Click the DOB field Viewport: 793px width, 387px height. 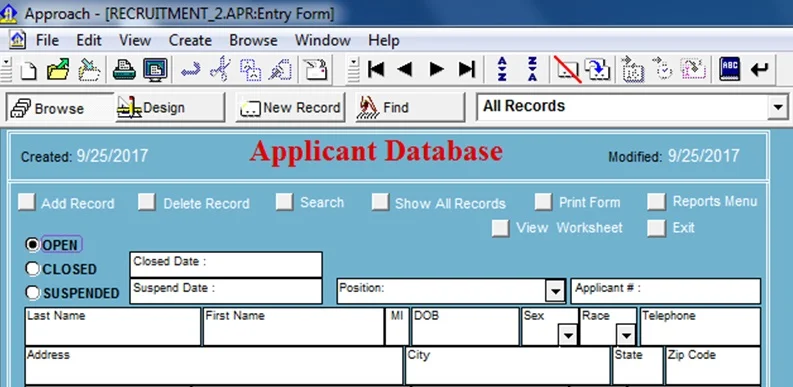click(x=465, y=327)
